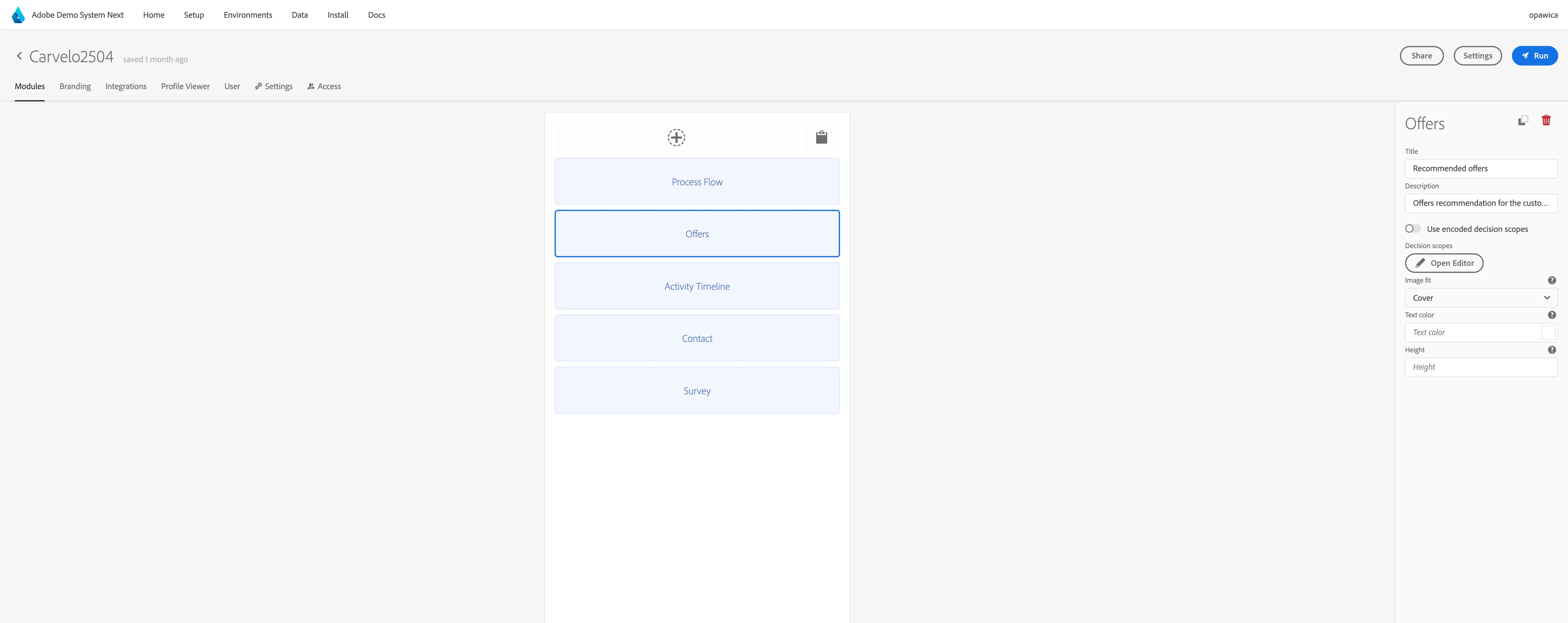The image size is (1568, 623).
Task: Toggle Use encoded decision scopes switch
Action: tap(1412, 228)
